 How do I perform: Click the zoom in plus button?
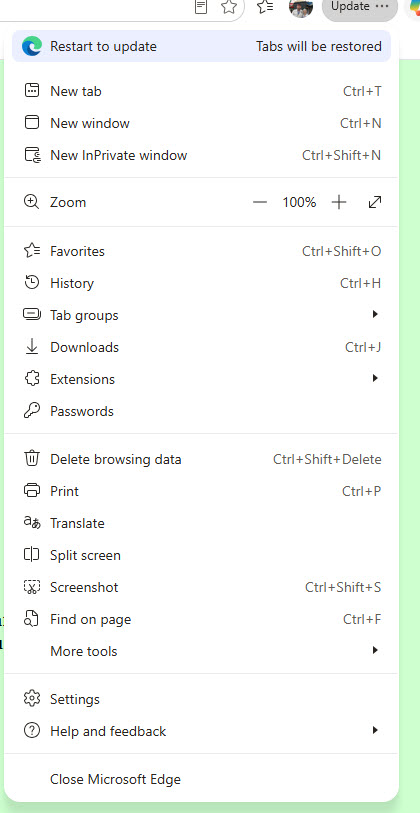coord(339,202)
